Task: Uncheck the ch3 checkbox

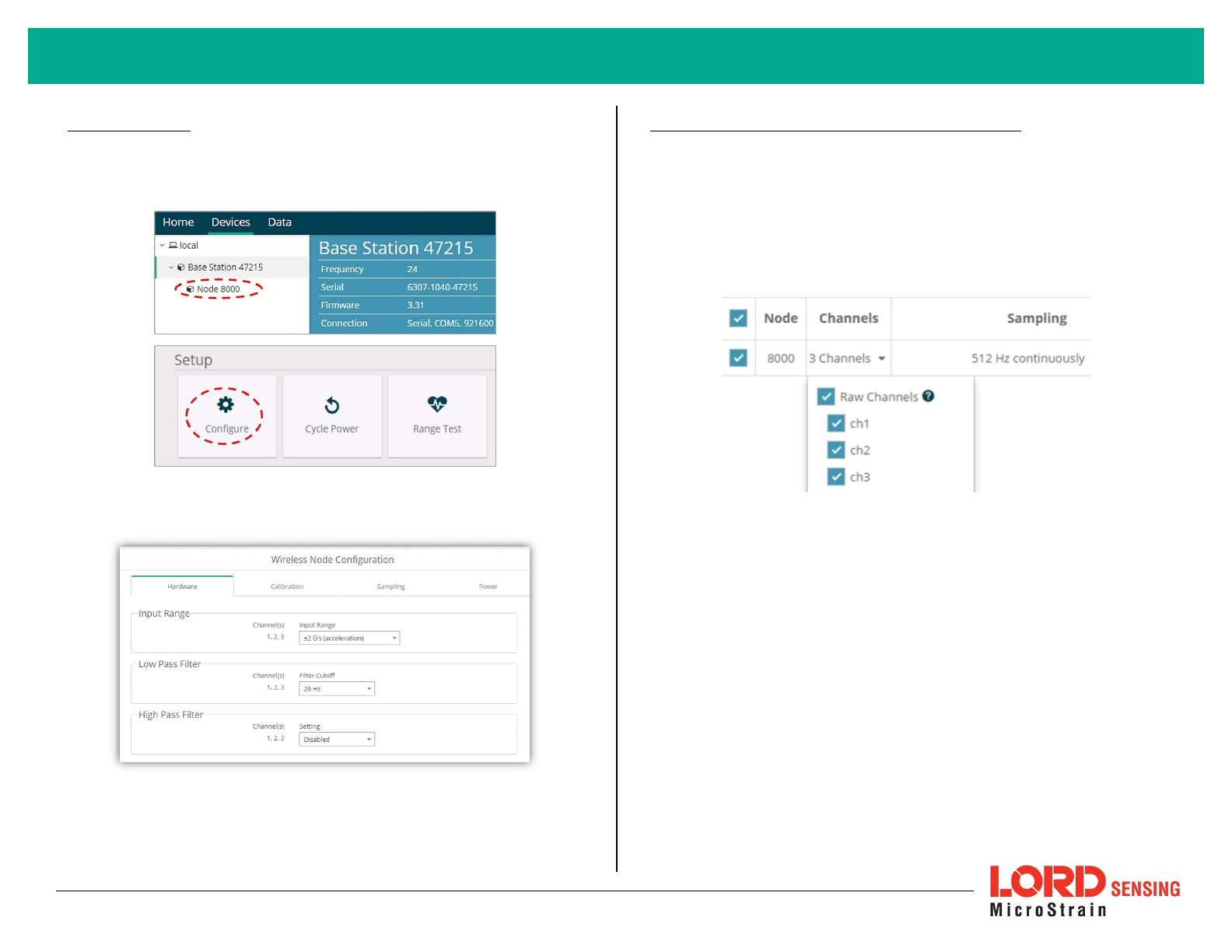Action: (x=836, y=477)
